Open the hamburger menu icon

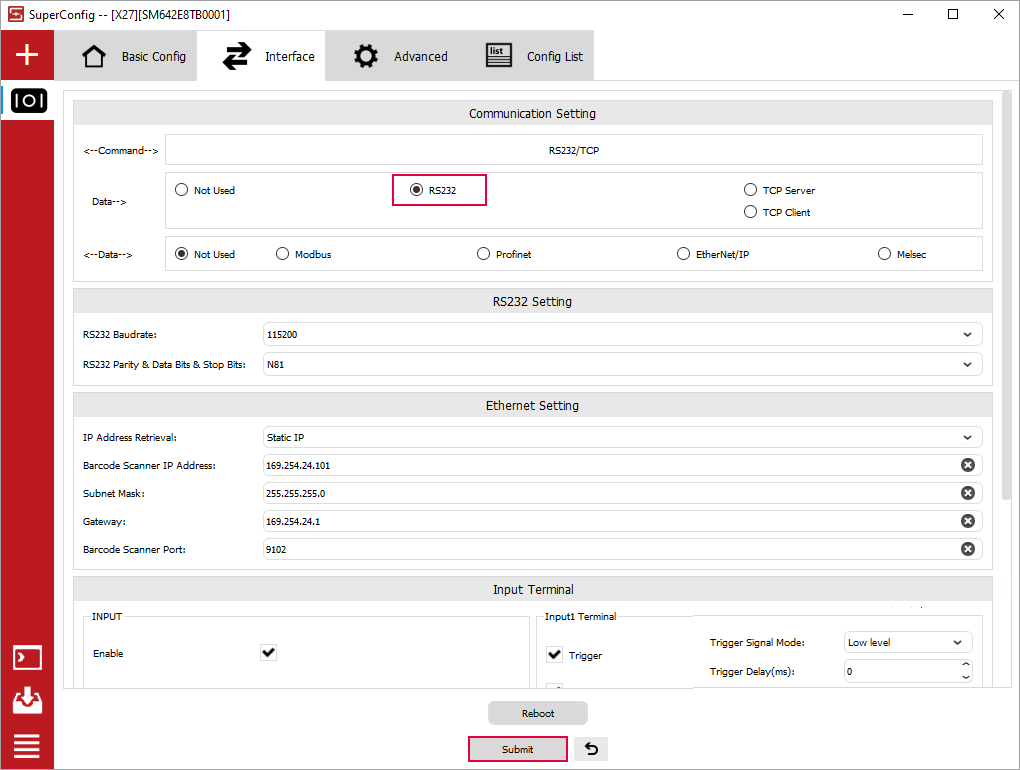click(x=27, y=746)
